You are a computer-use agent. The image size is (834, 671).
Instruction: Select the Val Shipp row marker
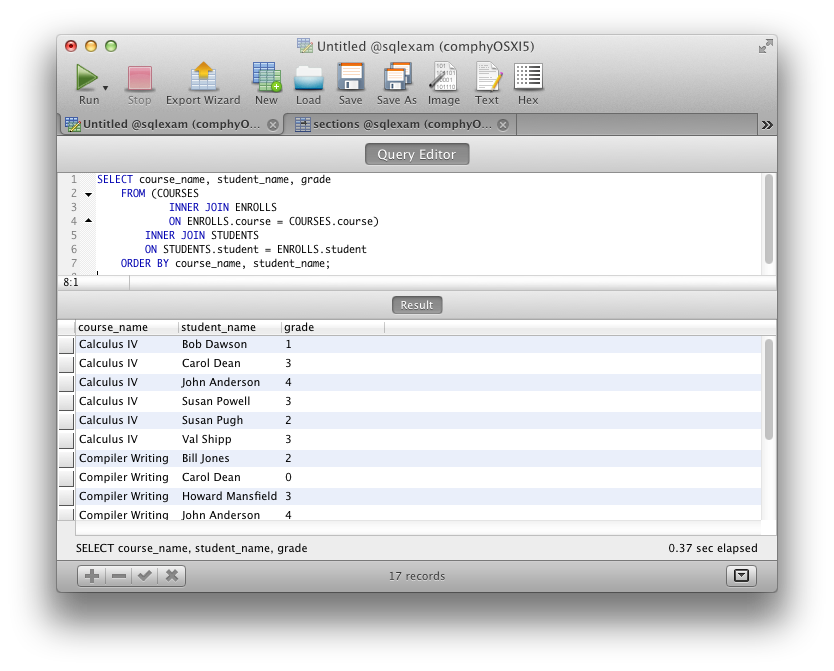point(66,440)
